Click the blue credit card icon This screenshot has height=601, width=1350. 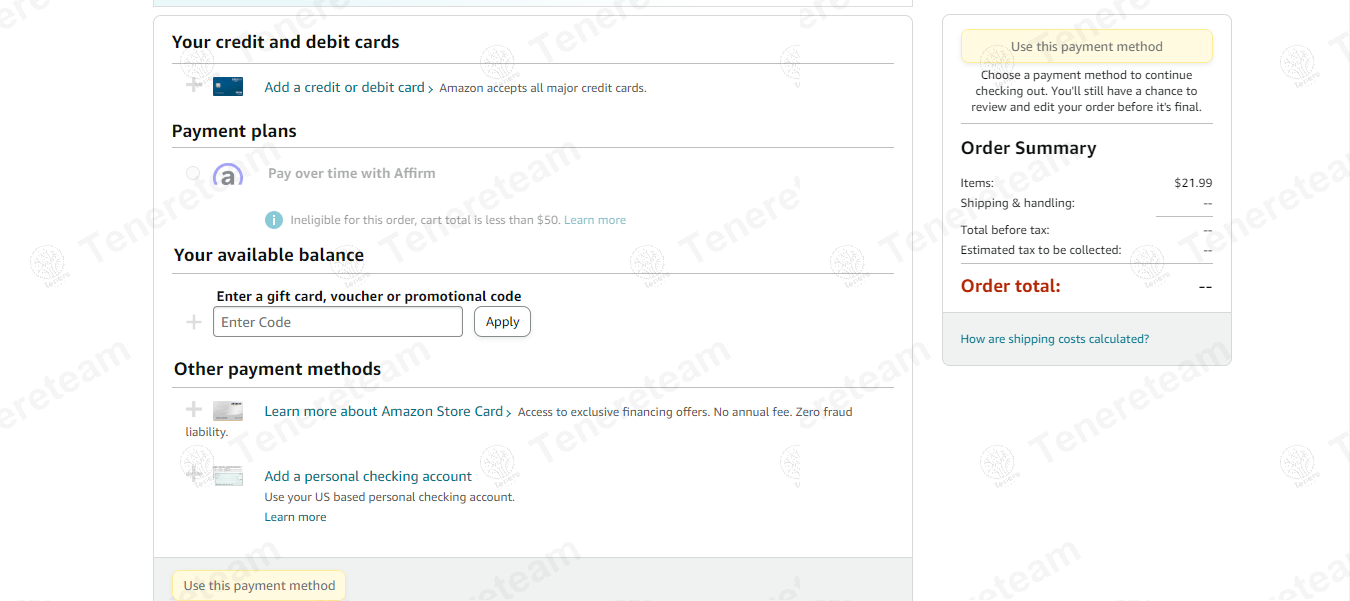click(x=228, y=87)
